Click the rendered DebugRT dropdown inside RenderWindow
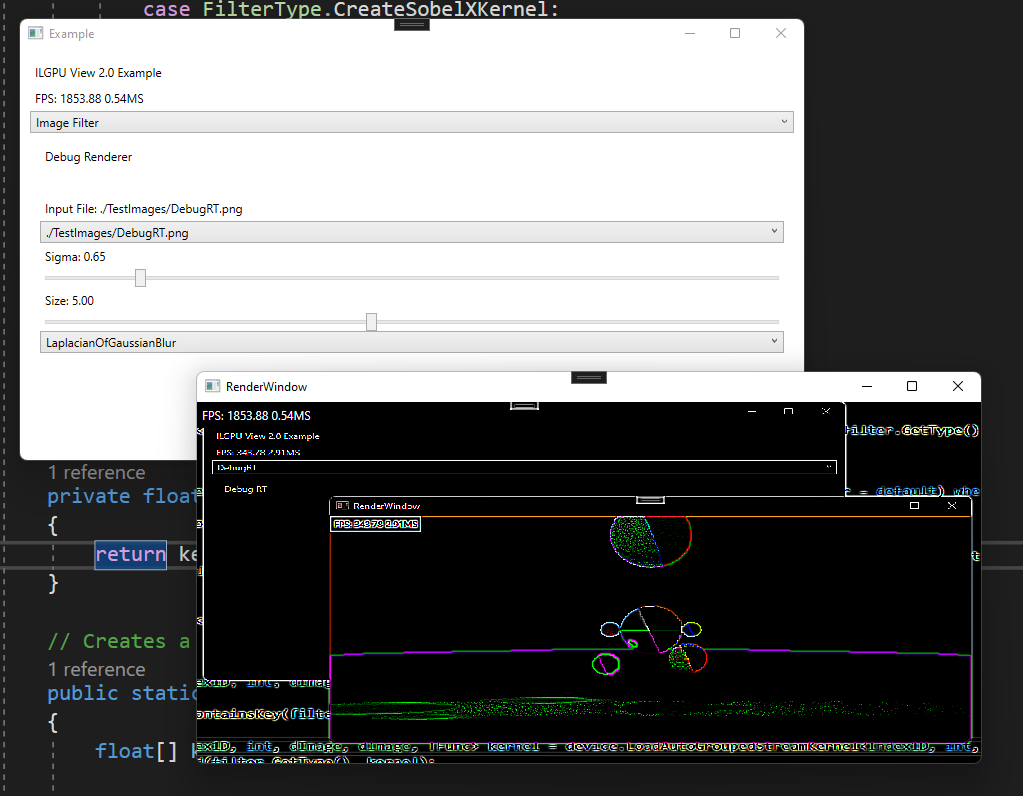Screen dimensions: 1023x796 click(524, 467)
